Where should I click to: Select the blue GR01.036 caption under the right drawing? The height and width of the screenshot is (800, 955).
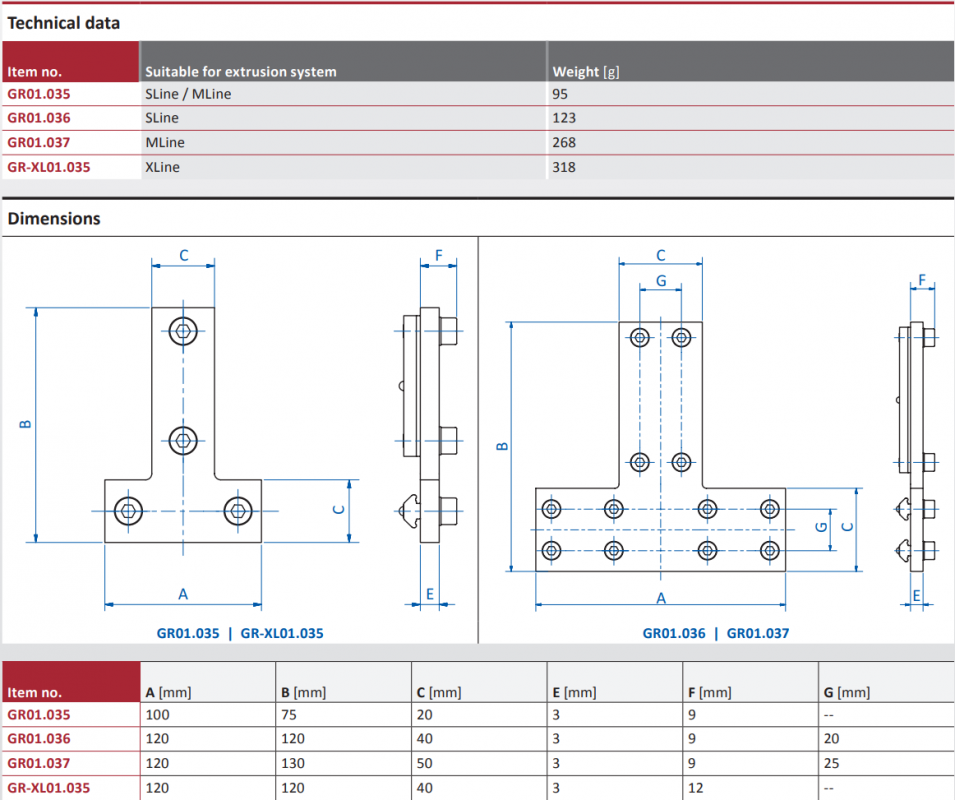tap(674, 633)
